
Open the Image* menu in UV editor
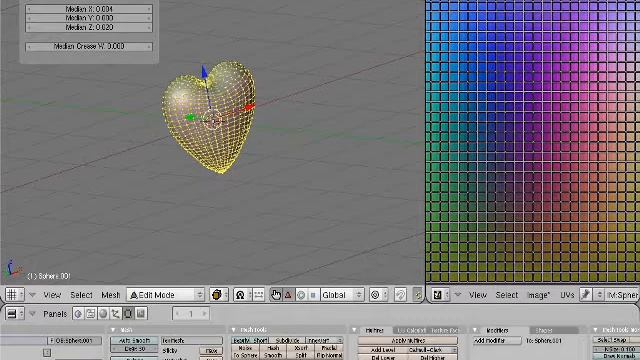[x=538, y=295]
